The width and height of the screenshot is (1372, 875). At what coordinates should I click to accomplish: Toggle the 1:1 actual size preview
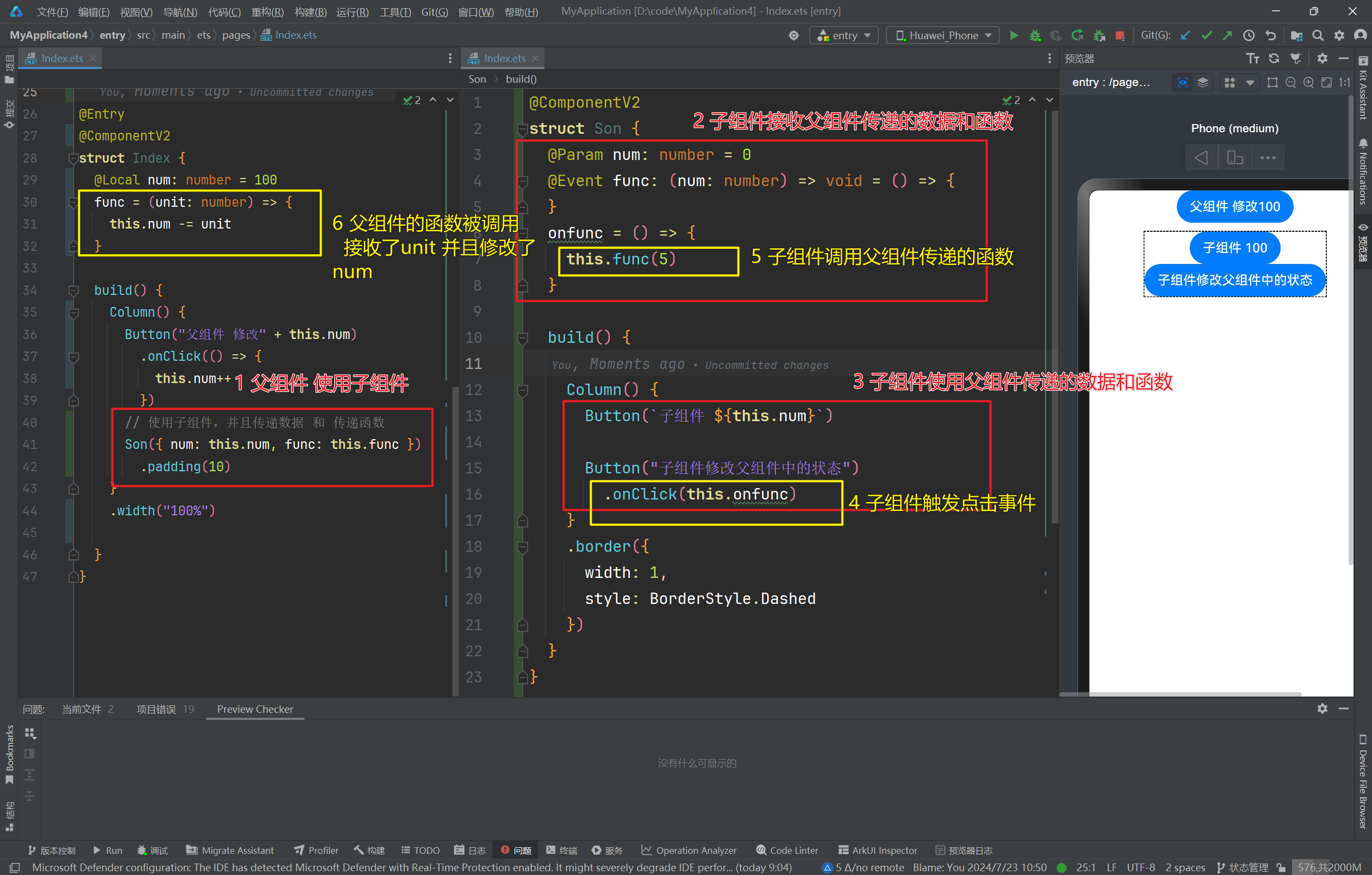1345,83
